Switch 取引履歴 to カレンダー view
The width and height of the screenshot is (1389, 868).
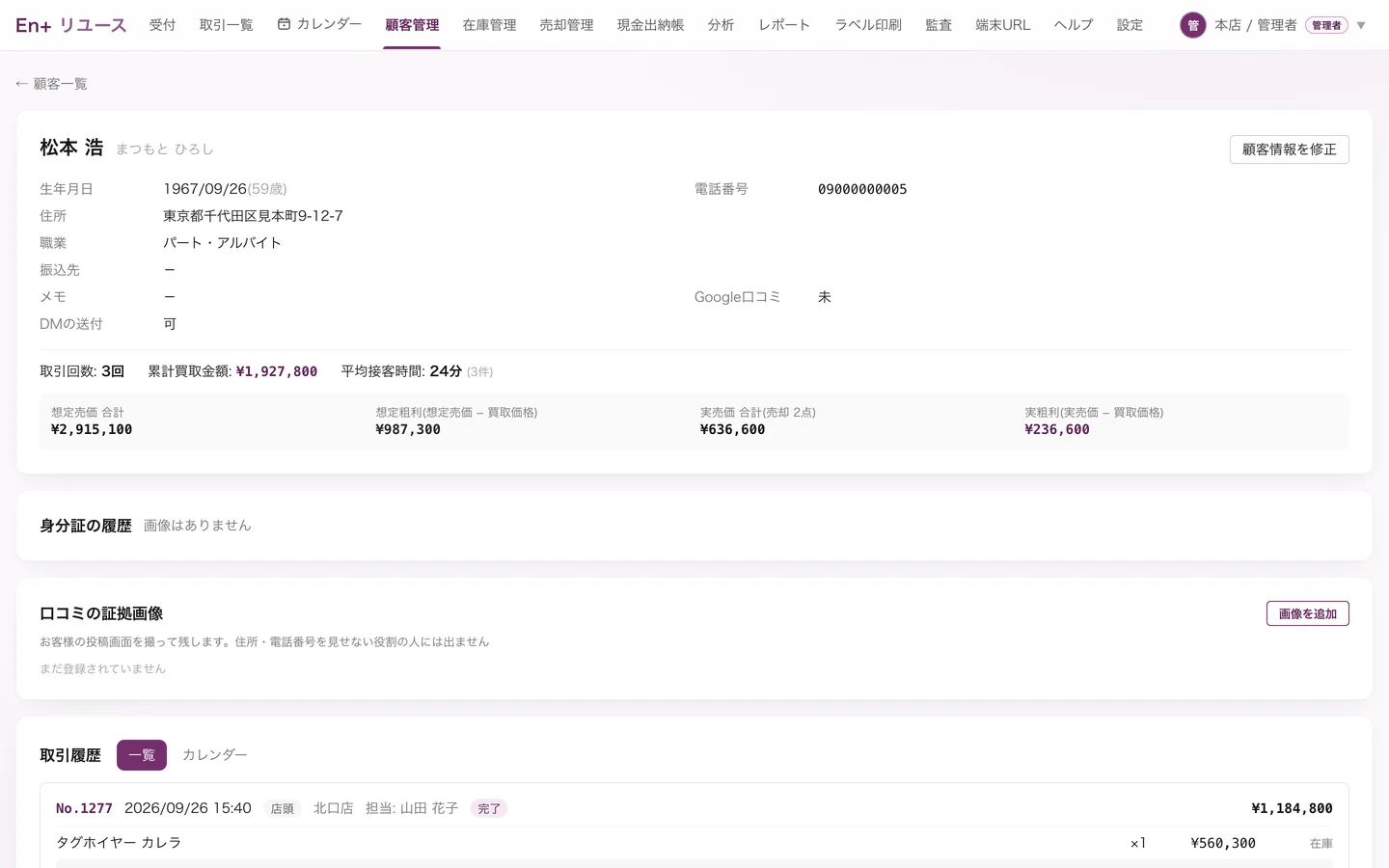coord(215,755)
